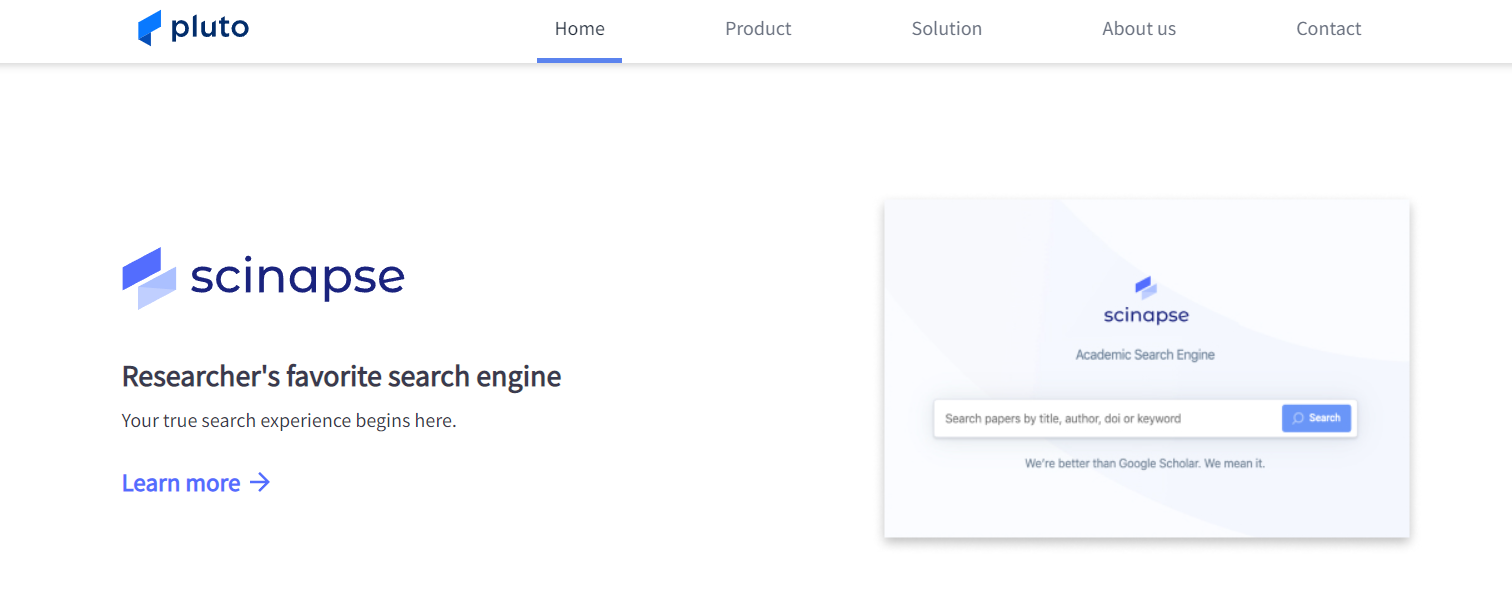
Task: Click the arrow next to Learn more
Action: 260,483
